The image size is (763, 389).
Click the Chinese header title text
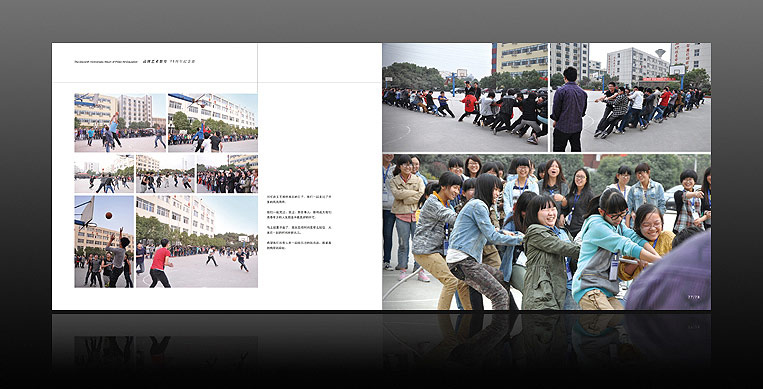169,62
